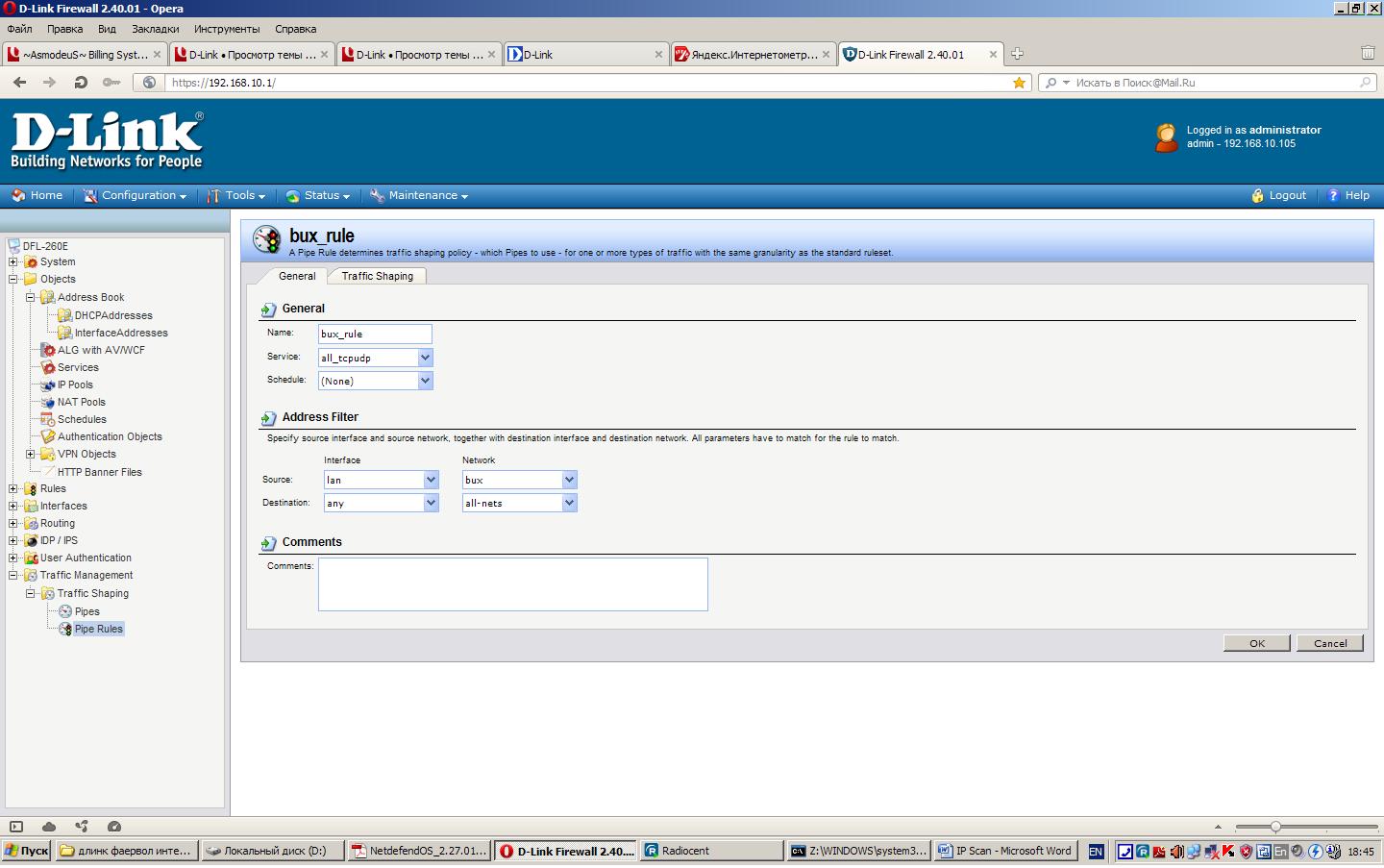The height and width of the screenshot is (868, 1384).
Task: Click the Пуск start button
Action: click(27, 851)
